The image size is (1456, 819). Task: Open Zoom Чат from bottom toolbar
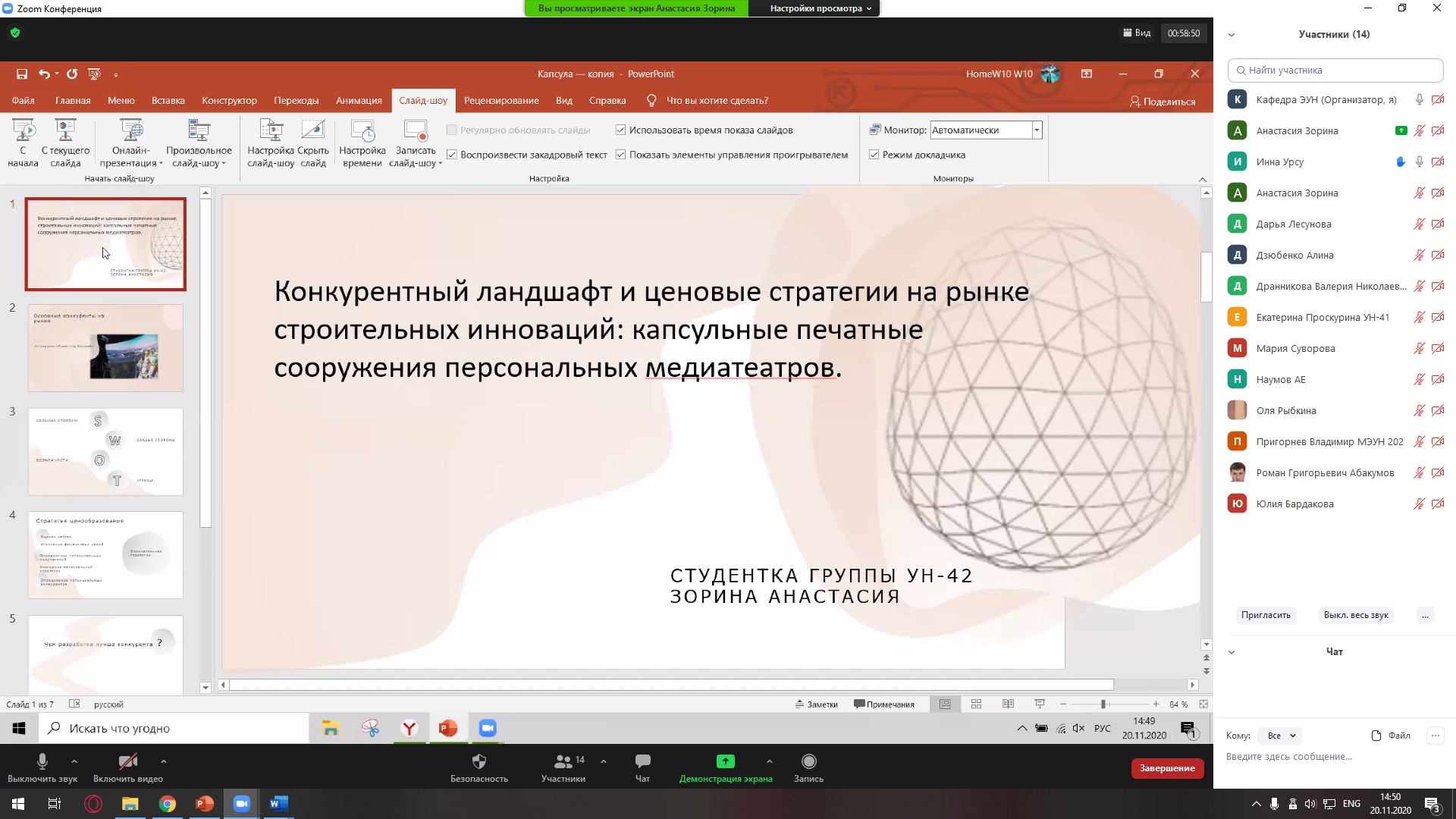click(642, 767)
